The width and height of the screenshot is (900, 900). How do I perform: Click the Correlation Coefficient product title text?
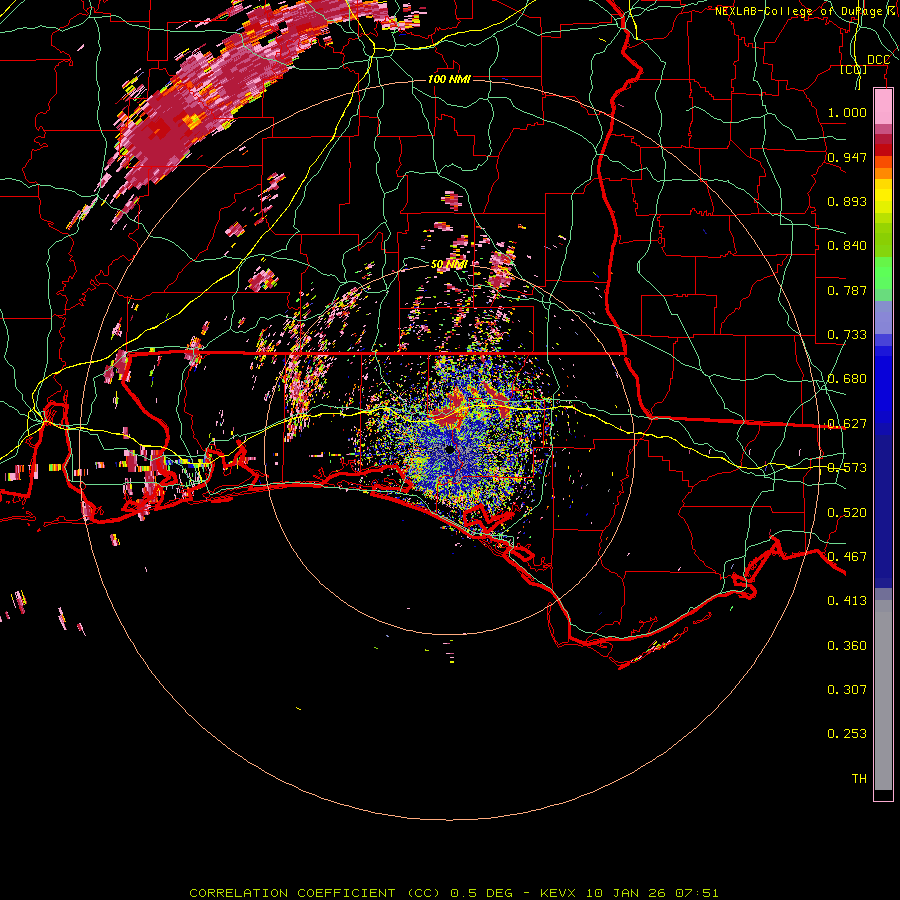pyautogui.click(x=453, y=893)
